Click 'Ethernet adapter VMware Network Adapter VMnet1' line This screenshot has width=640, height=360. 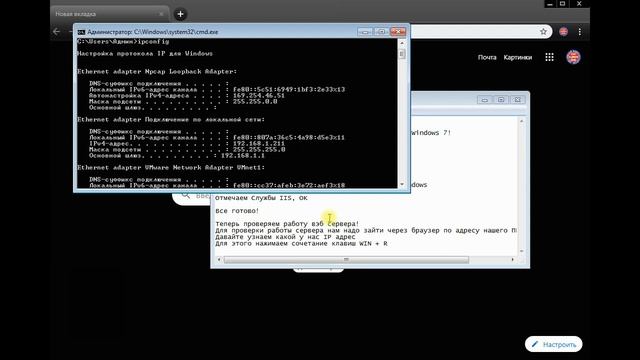171,167
